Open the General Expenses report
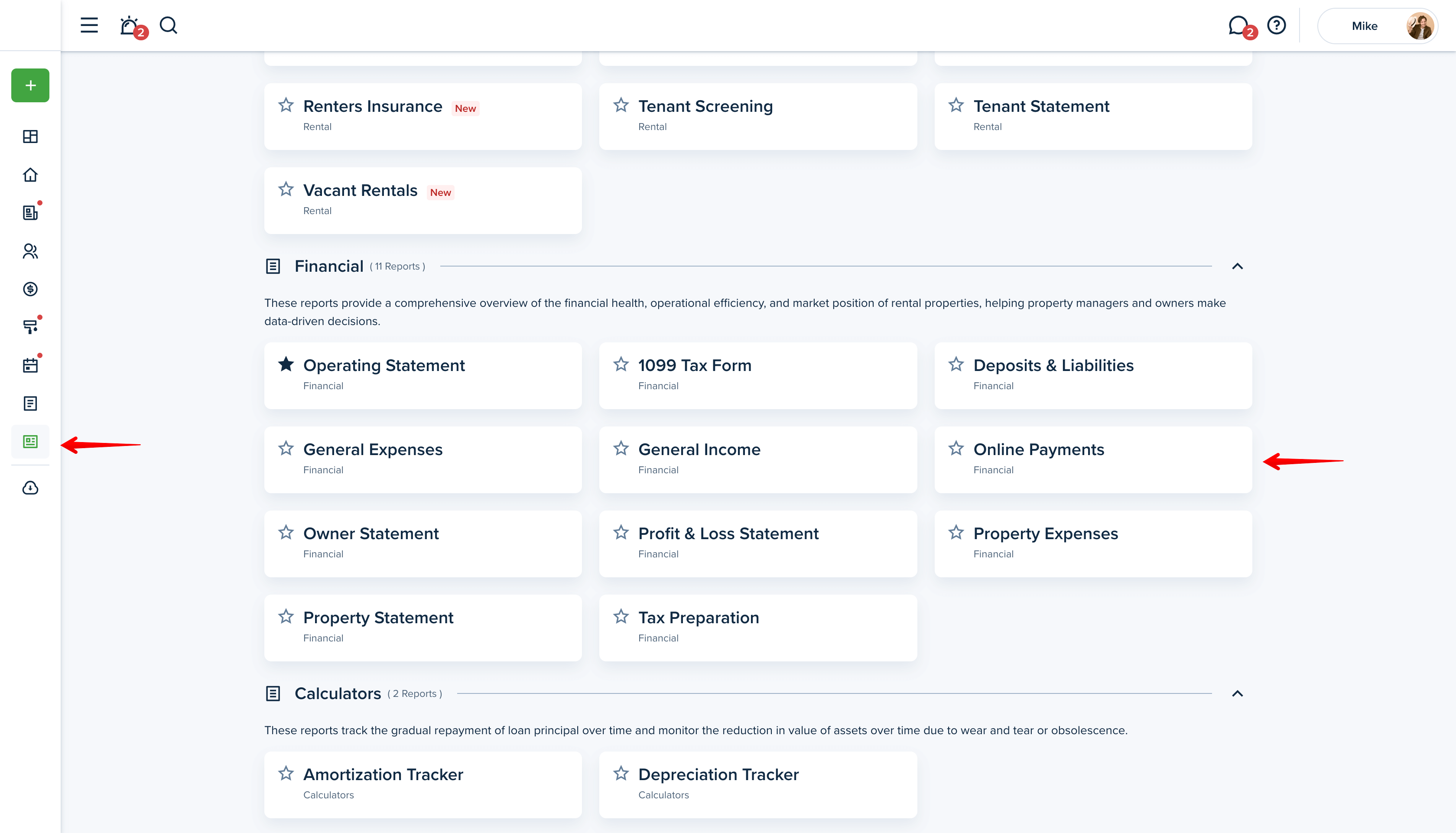Image resolution: width=1456 pixels, height=833 pixels. (x=423, y=460)
